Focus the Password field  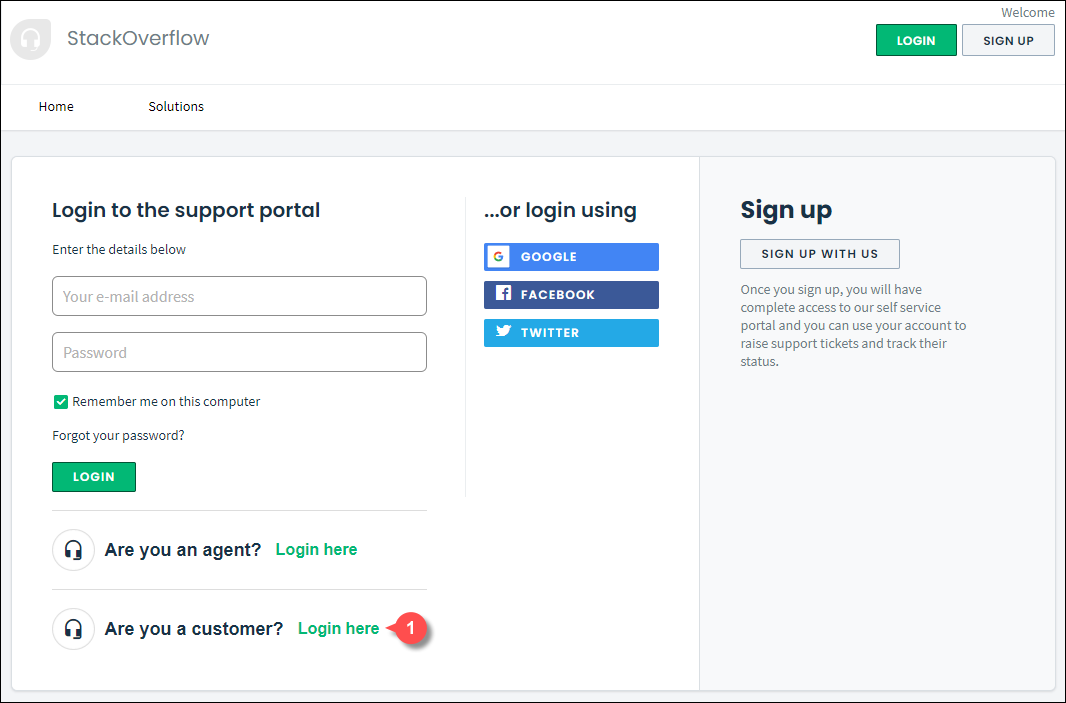239,352
